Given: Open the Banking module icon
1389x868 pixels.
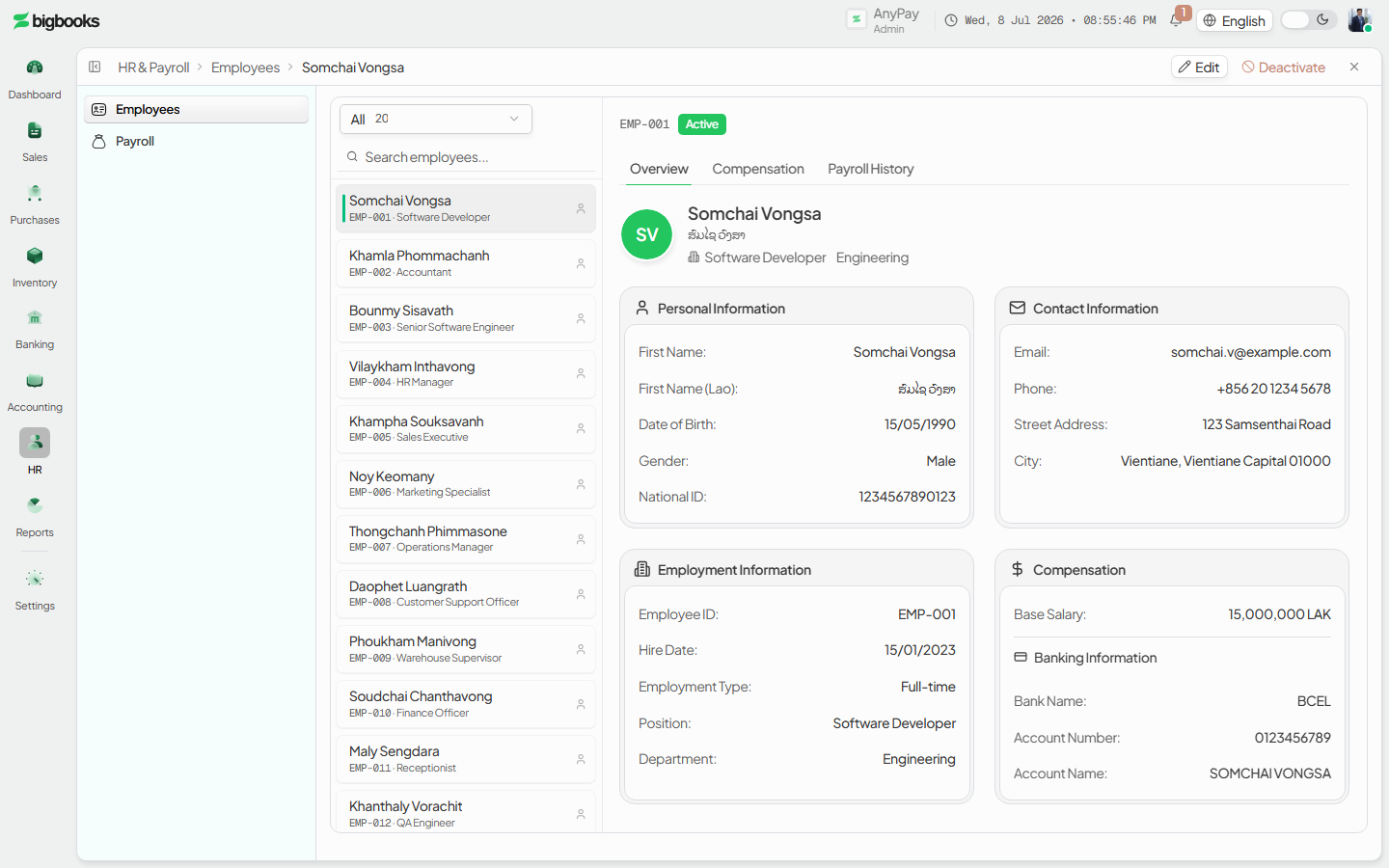Looking at the screenshot, I should point(35,317).
